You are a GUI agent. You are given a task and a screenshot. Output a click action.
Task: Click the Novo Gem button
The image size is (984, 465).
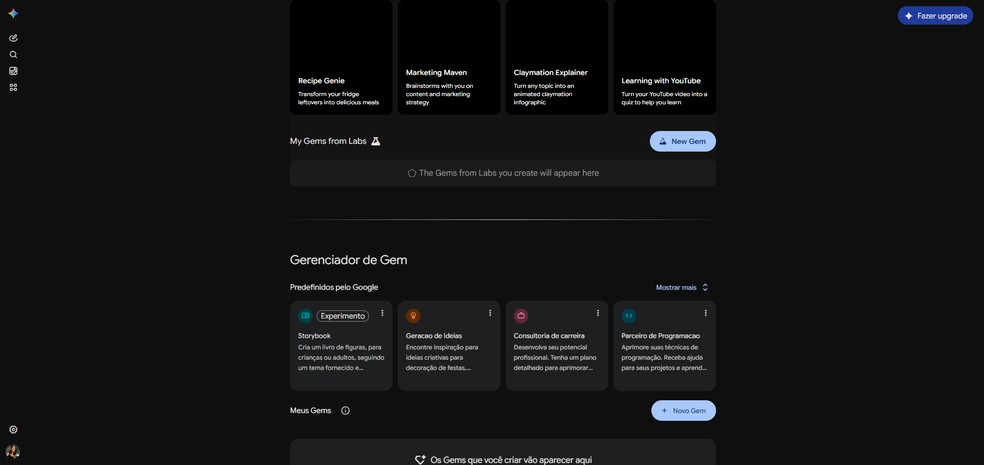683,410
